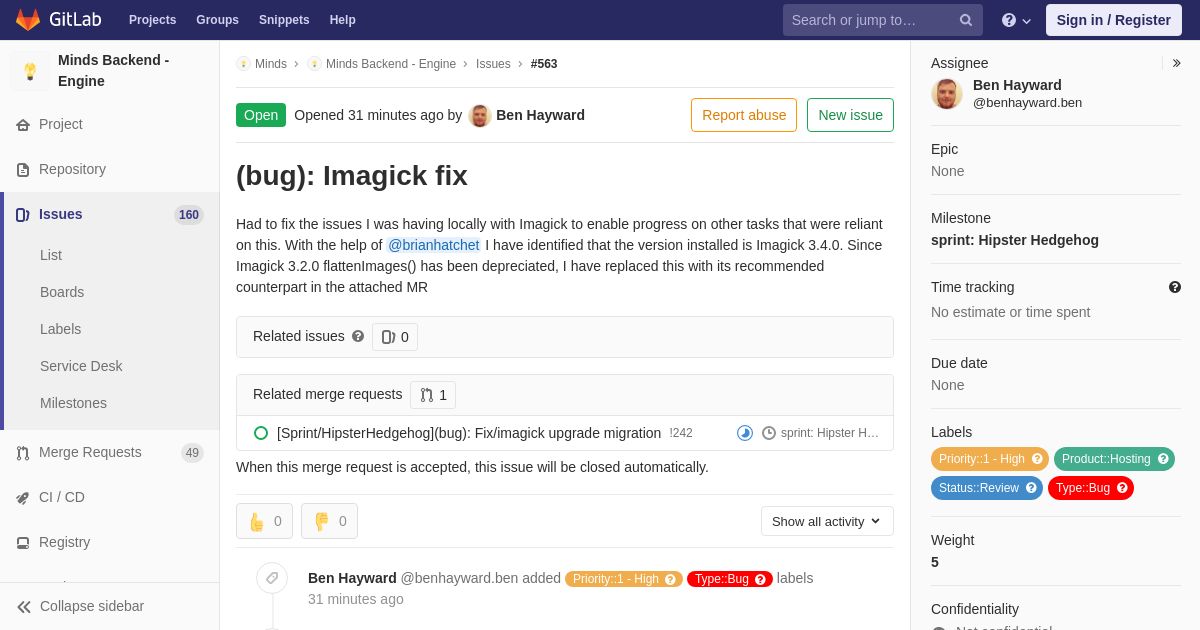Click the search magnifier icon
1200x630 pixels.
click(x=966, y=20)
